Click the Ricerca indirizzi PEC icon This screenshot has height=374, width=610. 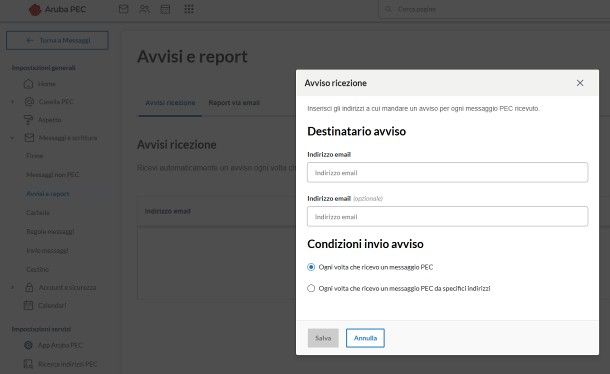pos(28,364)
